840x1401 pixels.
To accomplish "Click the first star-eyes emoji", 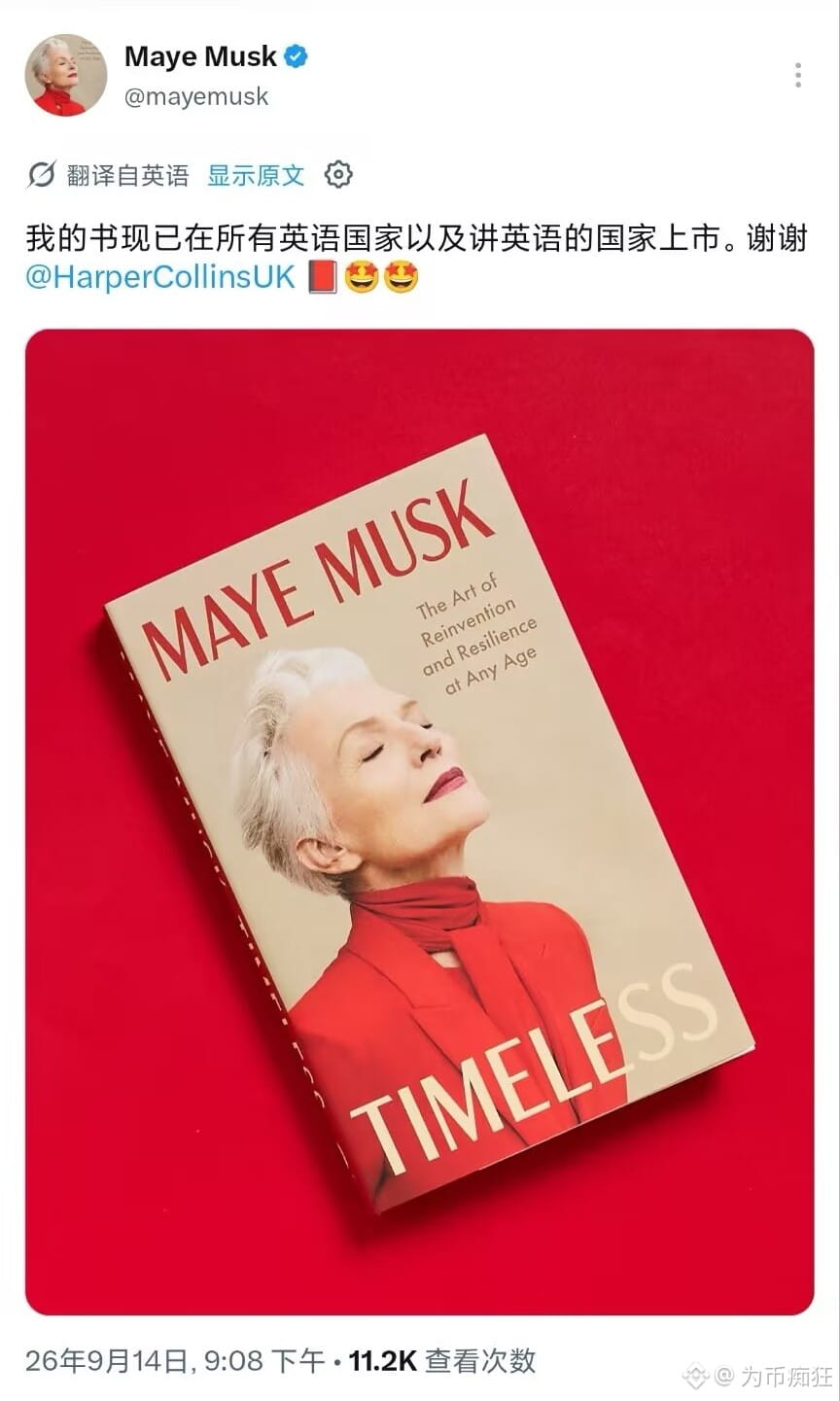I will pos(362,277).
